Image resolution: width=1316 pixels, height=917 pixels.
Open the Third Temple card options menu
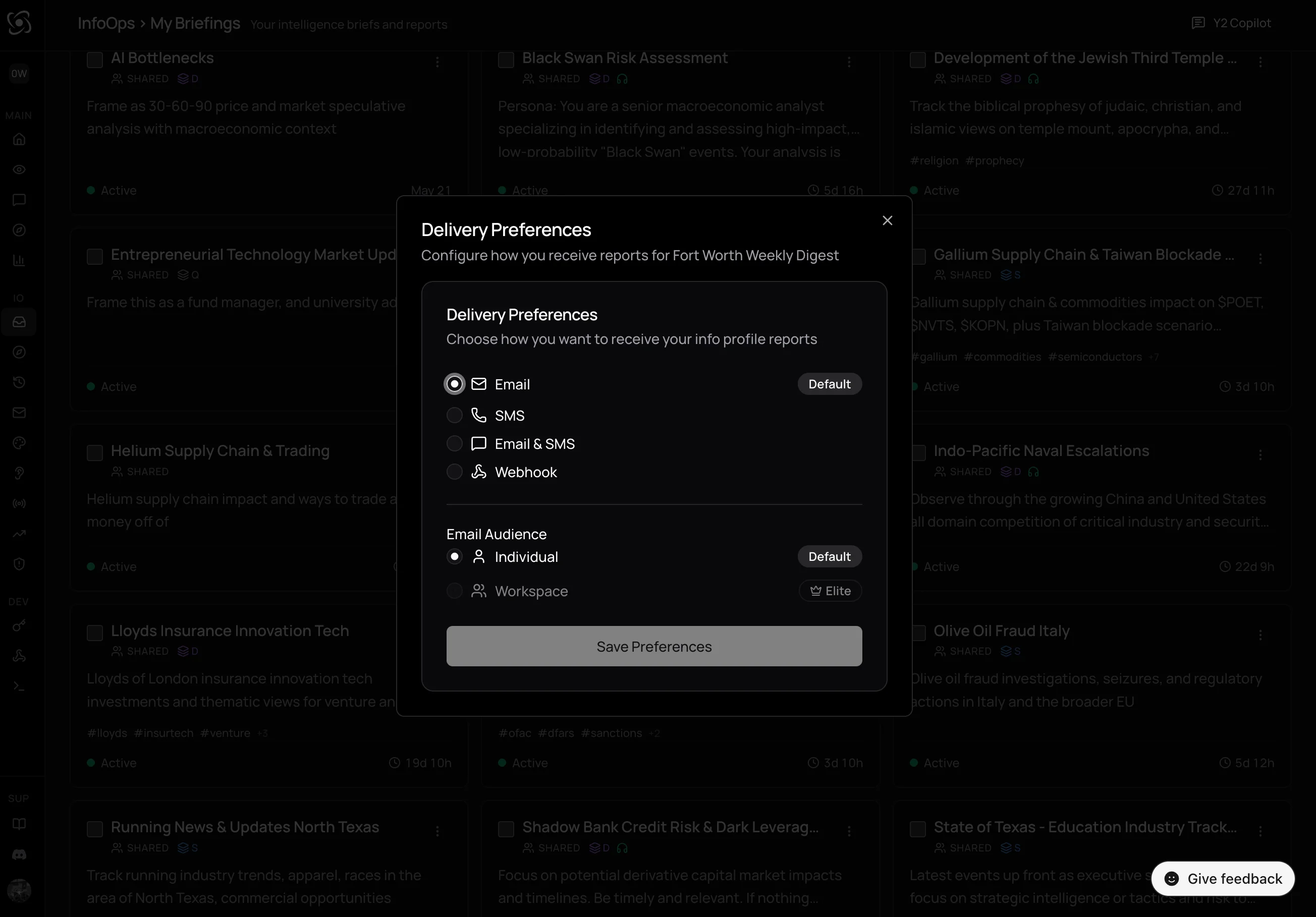pyautogui.click(x=1260, y=62)
